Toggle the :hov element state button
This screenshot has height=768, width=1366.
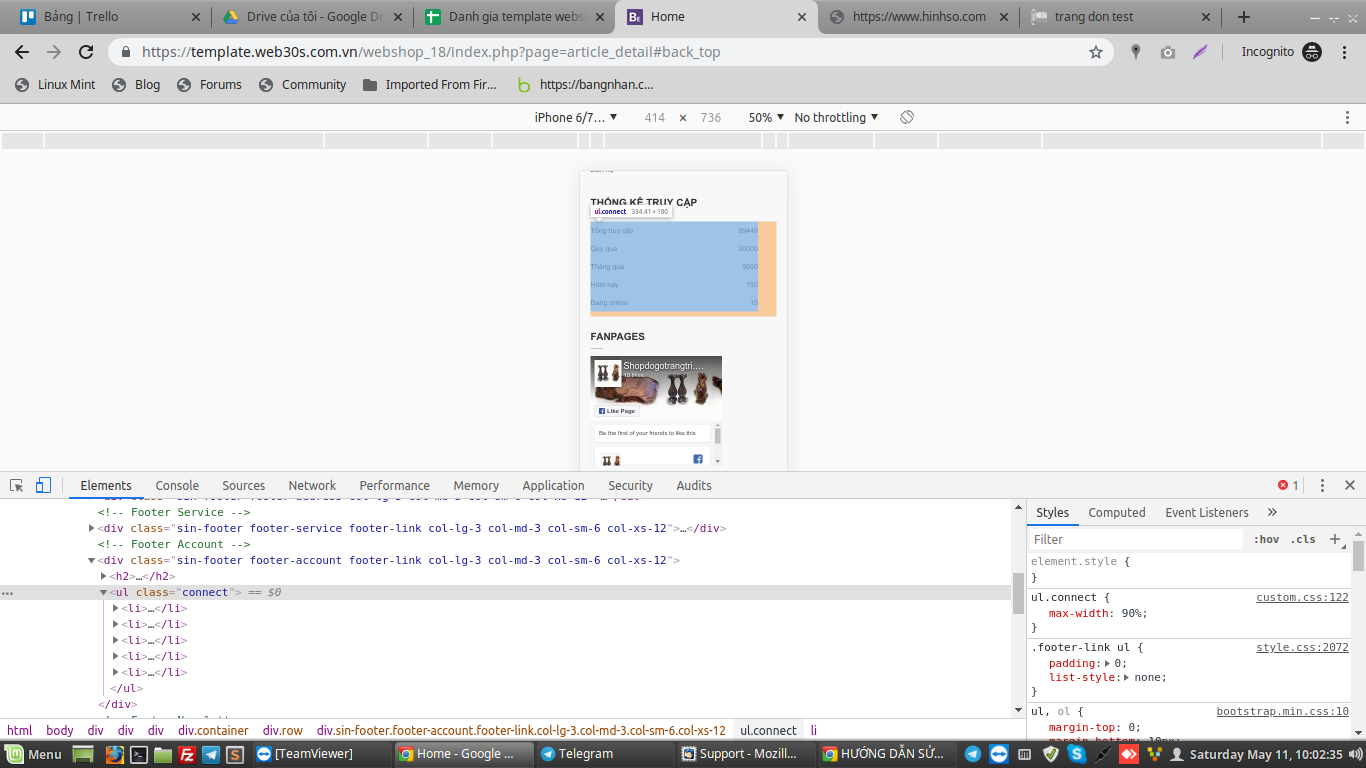pyautogui.click(x=1266, y=539)
